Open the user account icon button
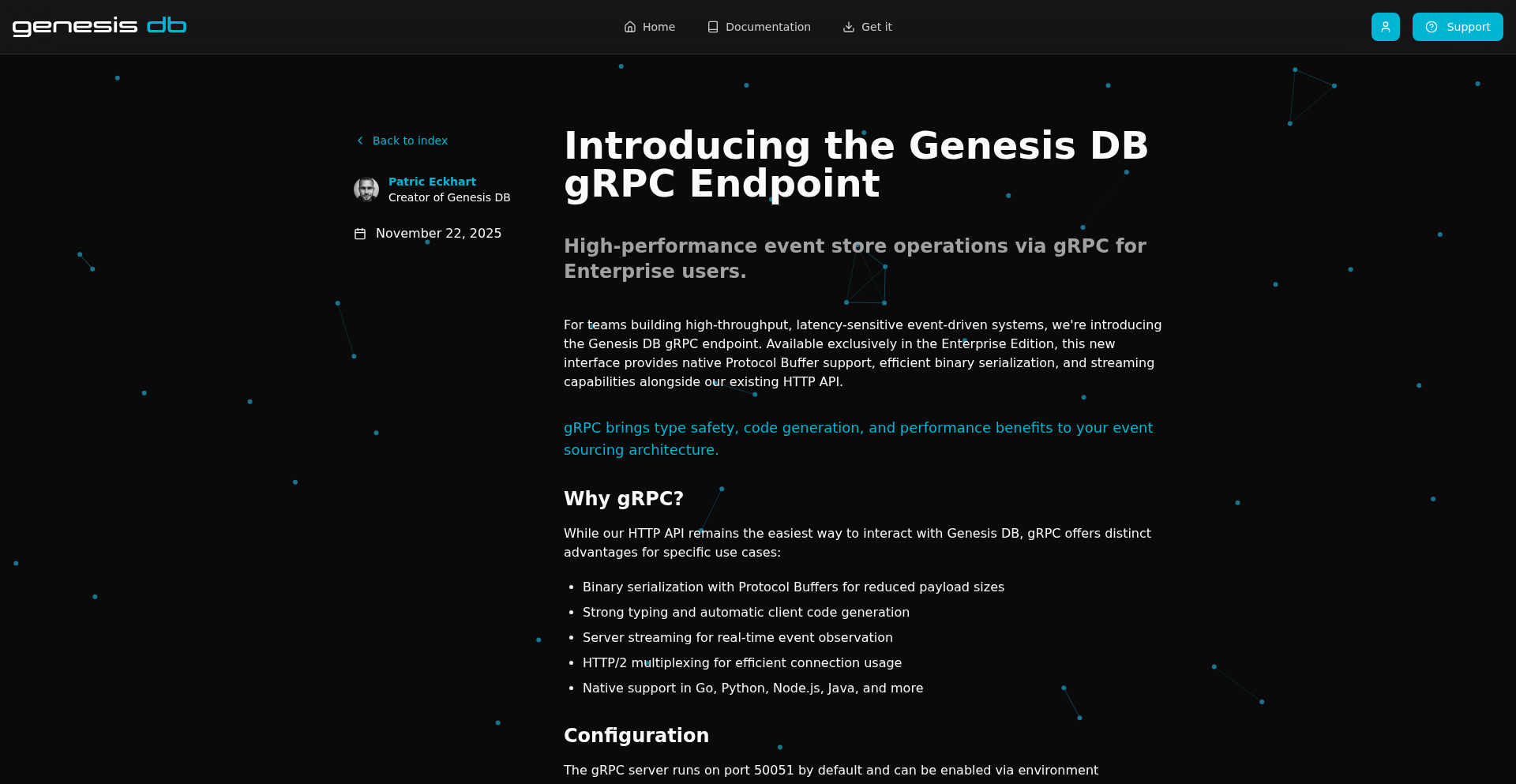This screenshot has height=784, width=1516. click(1385, 26)
